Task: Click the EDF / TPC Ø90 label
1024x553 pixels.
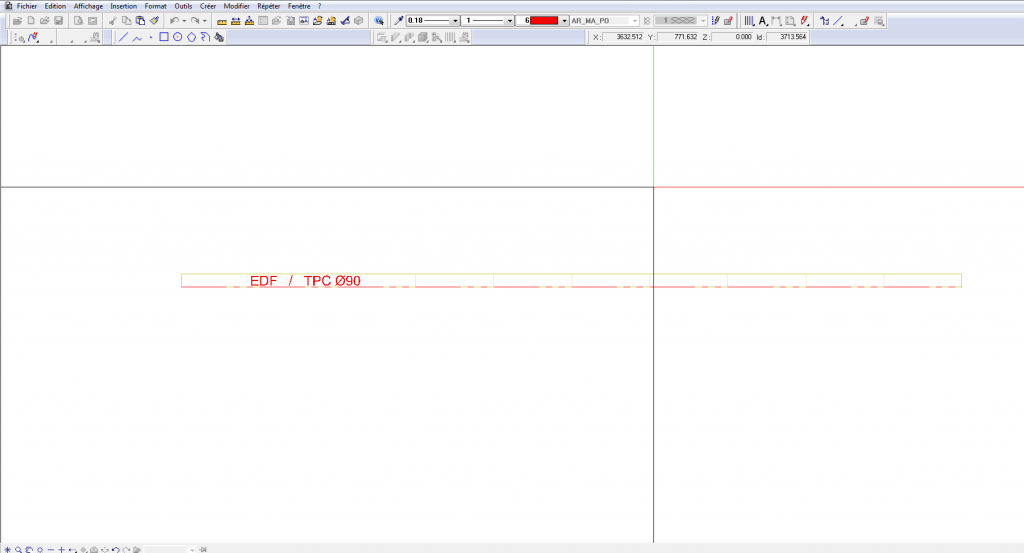Action: [305, 281]
